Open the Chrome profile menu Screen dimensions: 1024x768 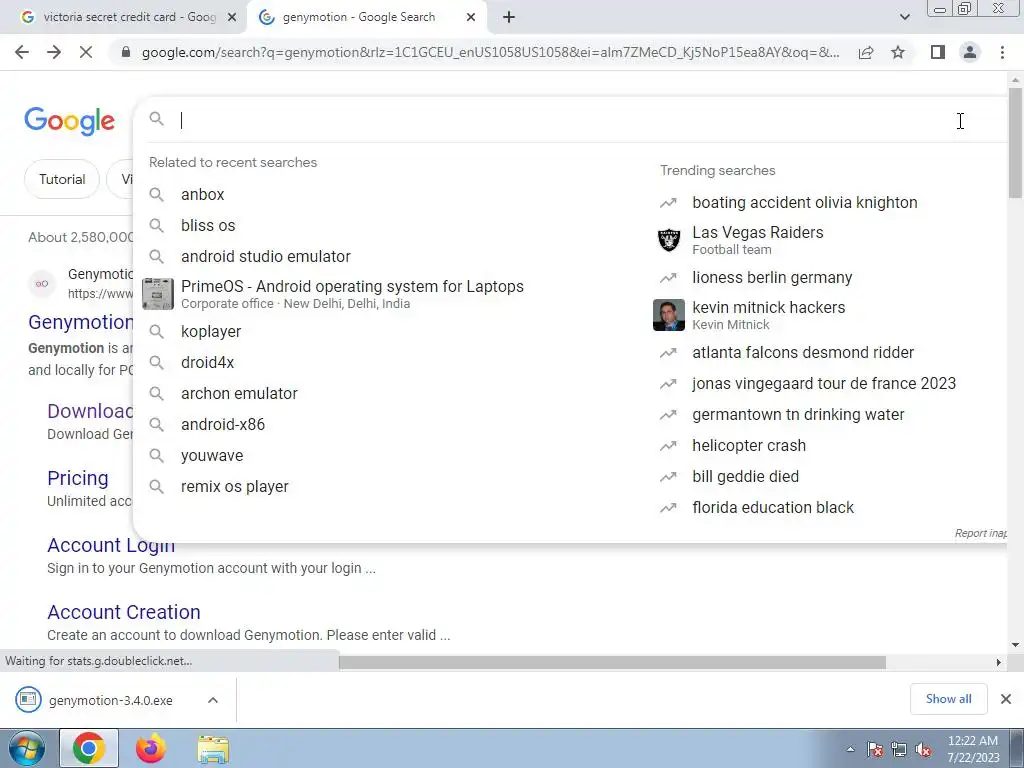coord(970,52)
